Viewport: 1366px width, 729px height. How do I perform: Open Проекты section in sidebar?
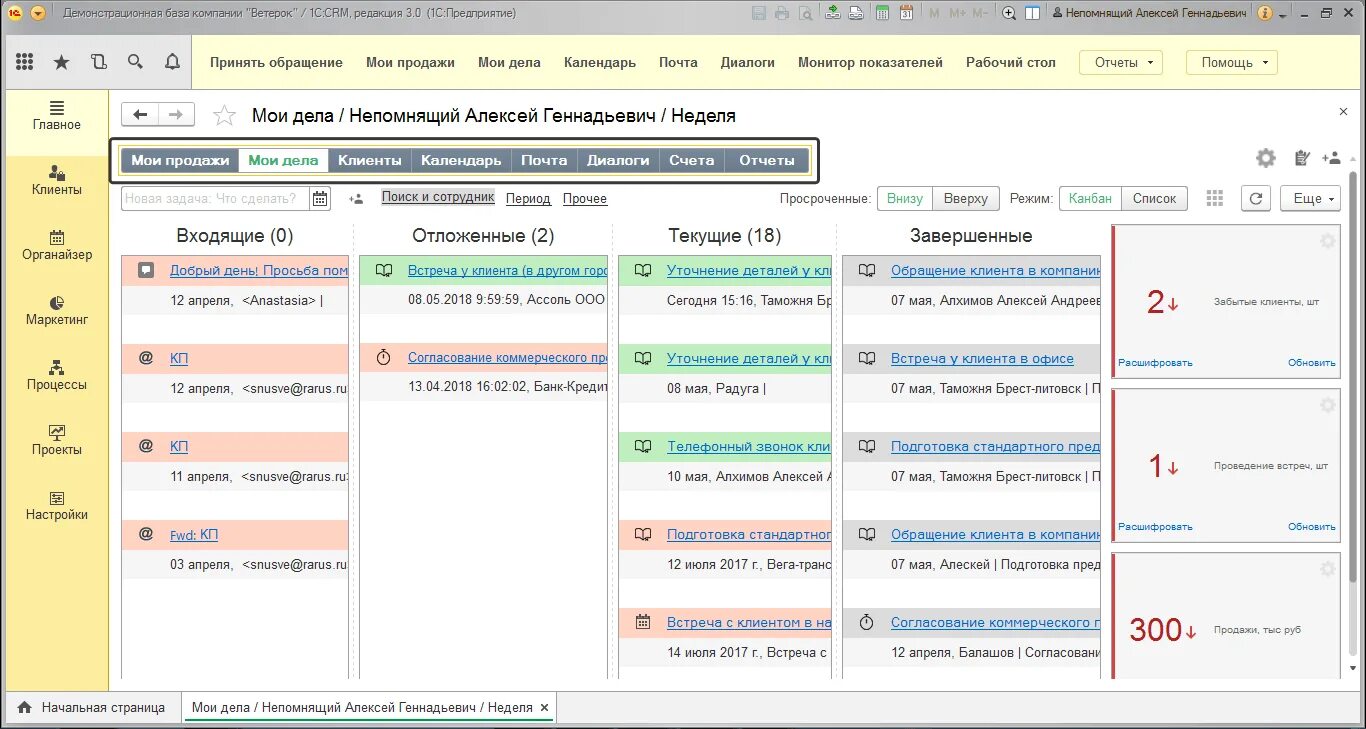click(56, 441)
